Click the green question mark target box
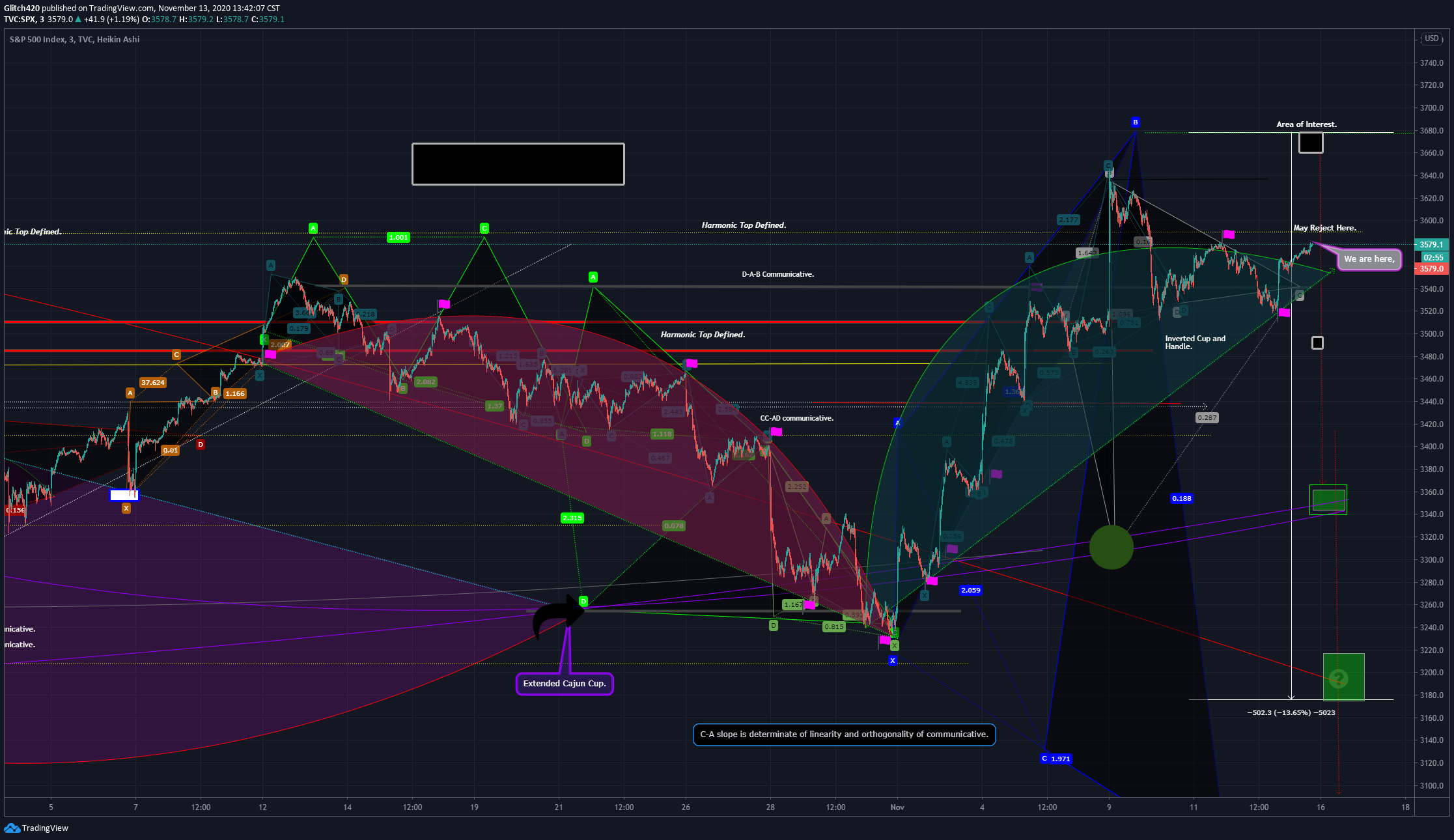1454x840 pixels. pyautogui.click(x=1343, y=677)
